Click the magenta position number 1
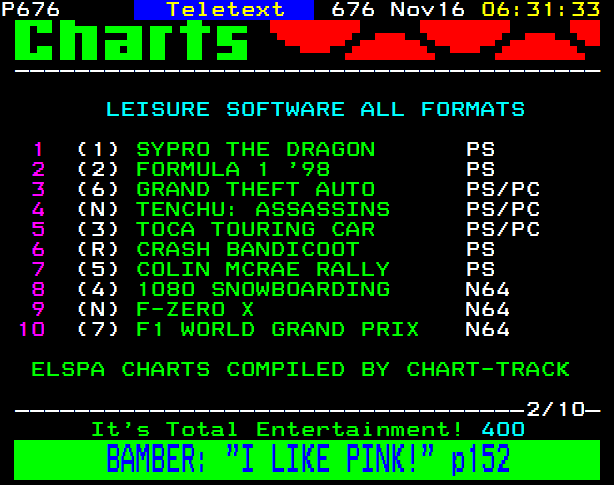614x485 pixels. tap(38, 149)
